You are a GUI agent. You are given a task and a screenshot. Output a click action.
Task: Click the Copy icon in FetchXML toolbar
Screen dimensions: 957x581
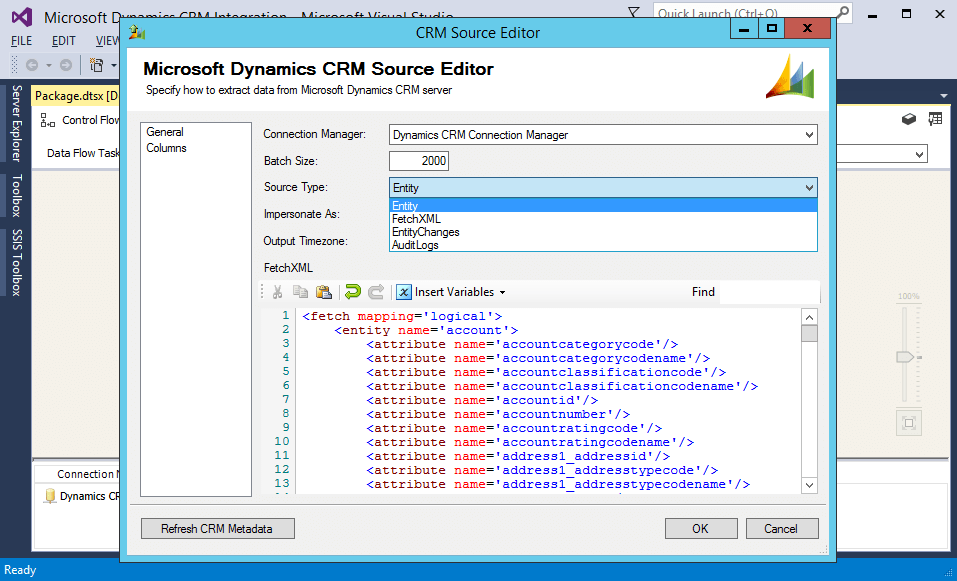pyautogui.click(x=300, y=292)
